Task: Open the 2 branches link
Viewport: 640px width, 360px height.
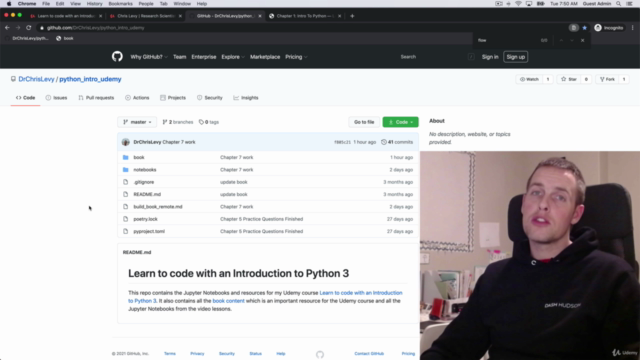Action: coord(178,122)
